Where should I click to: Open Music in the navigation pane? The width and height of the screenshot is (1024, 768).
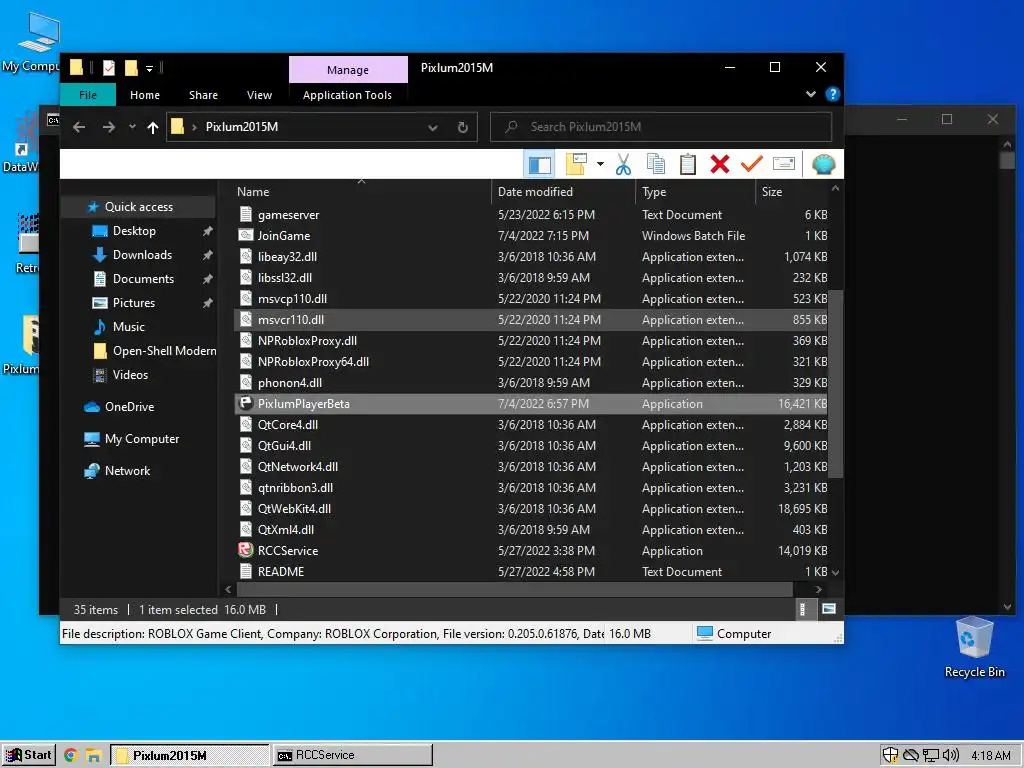tap(128, 327)
